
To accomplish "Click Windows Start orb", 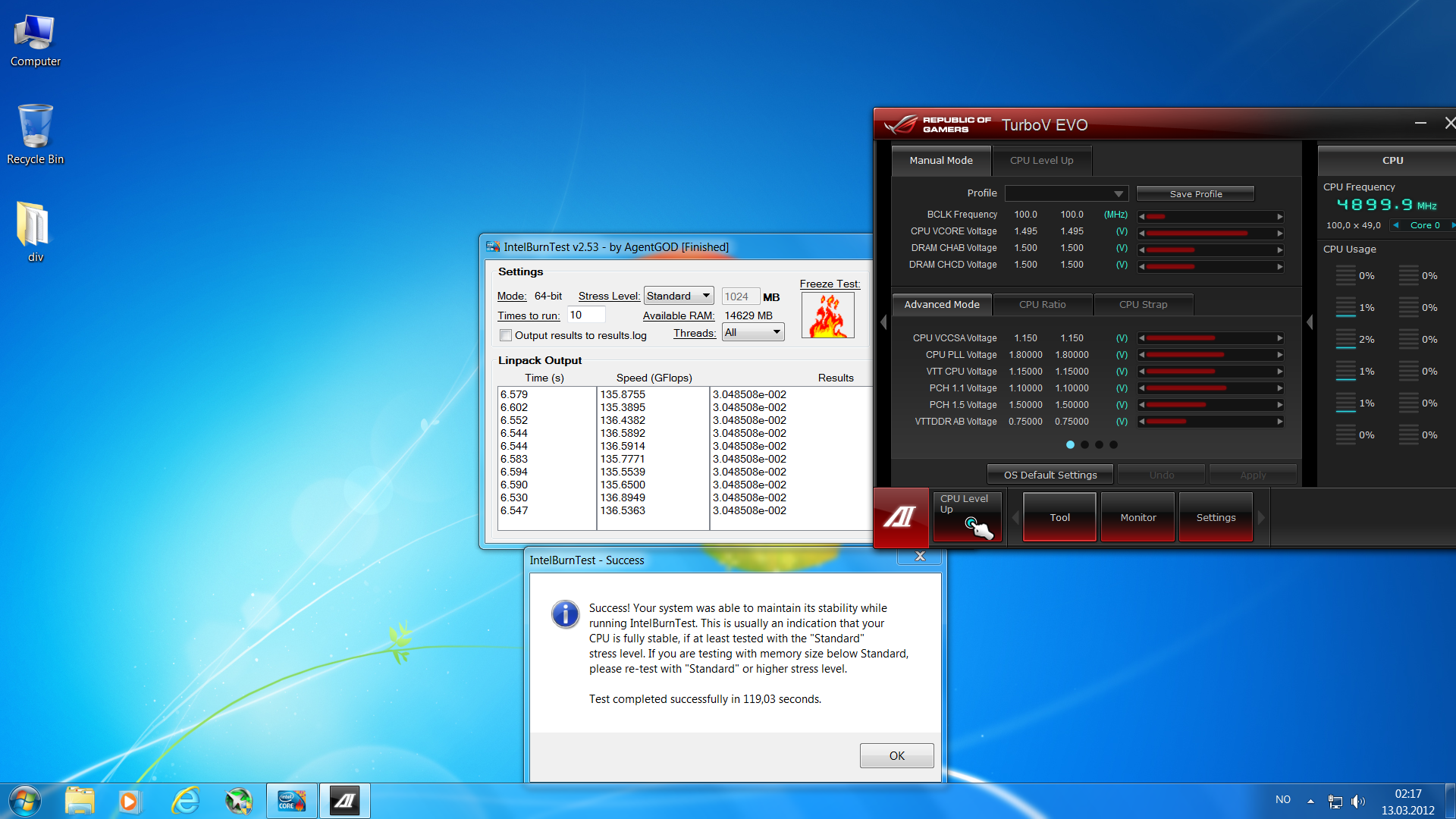I will point(24,801).
